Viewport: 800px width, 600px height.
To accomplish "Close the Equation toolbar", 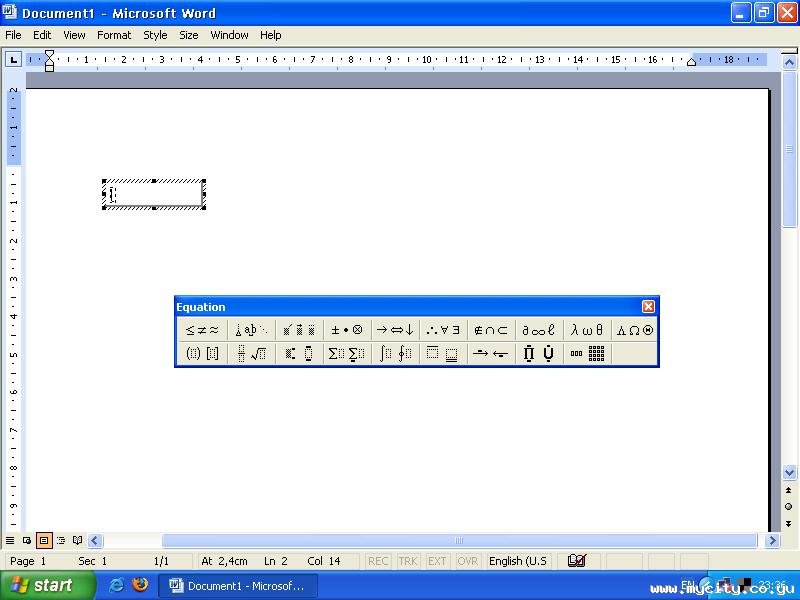I will click(648, 307).
